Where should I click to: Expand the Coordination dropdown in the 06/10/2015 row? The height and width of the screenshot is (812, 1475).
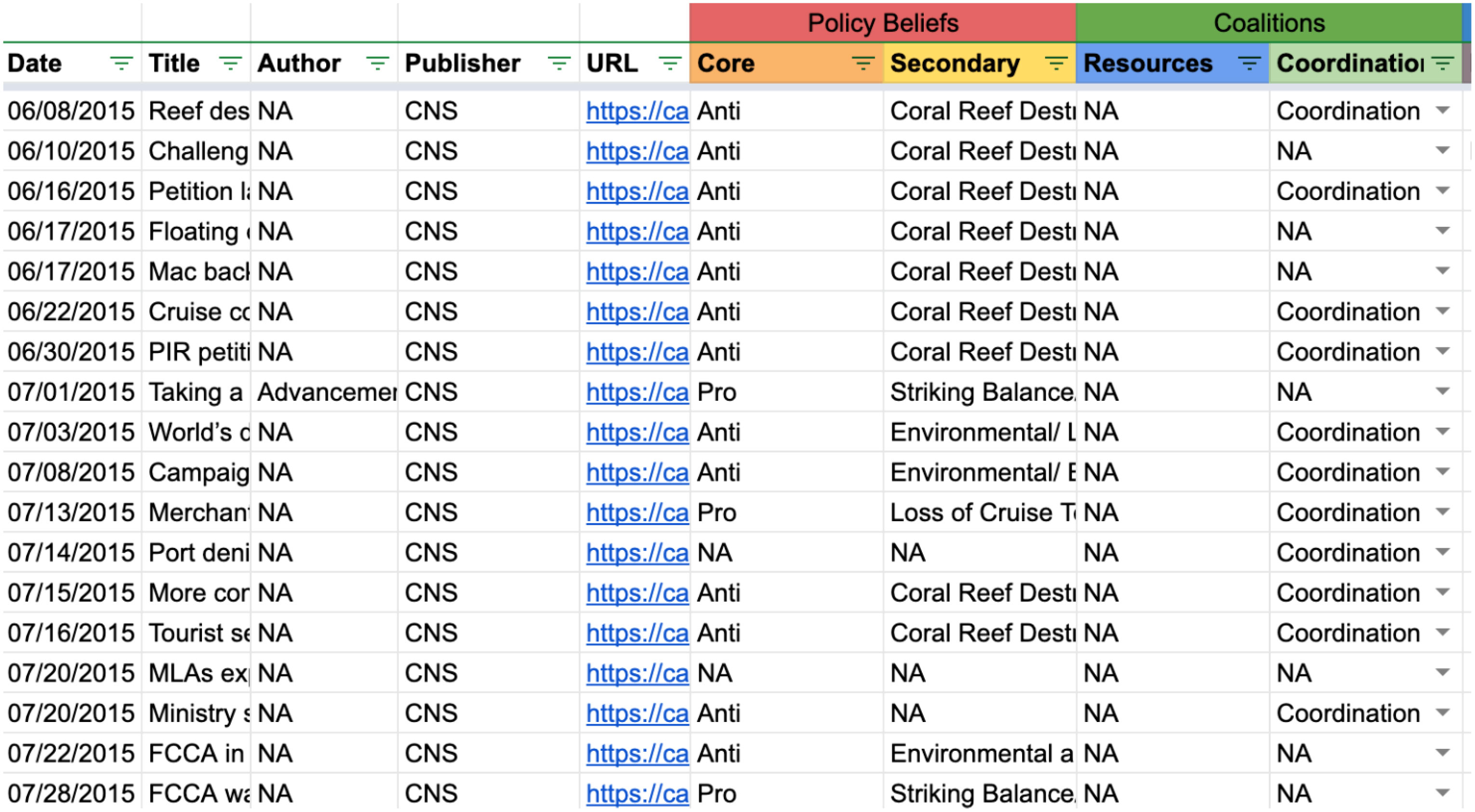point(1442,150)
